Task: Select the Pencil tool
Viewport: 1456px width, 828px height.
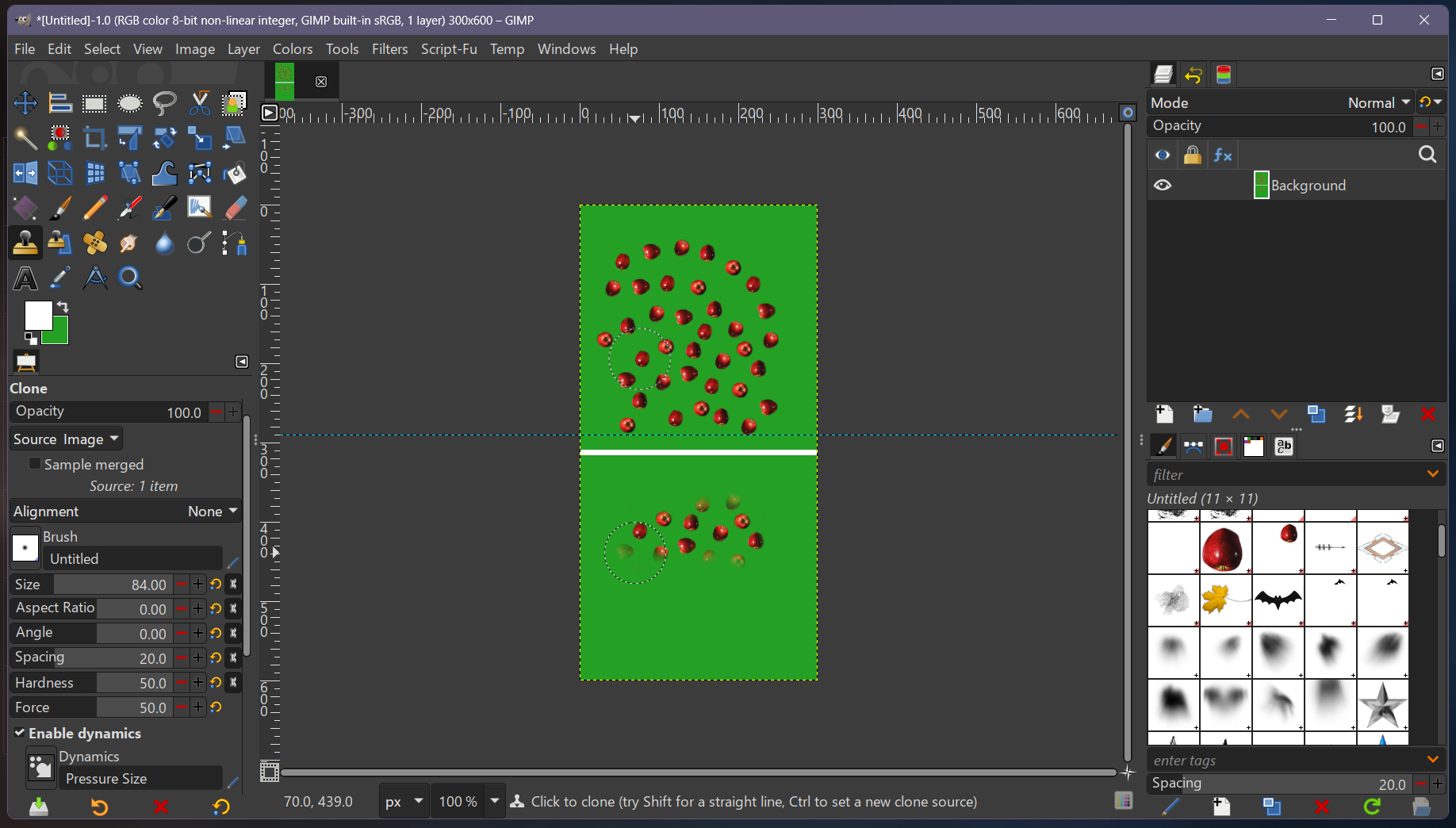Action: pos(94,208)
